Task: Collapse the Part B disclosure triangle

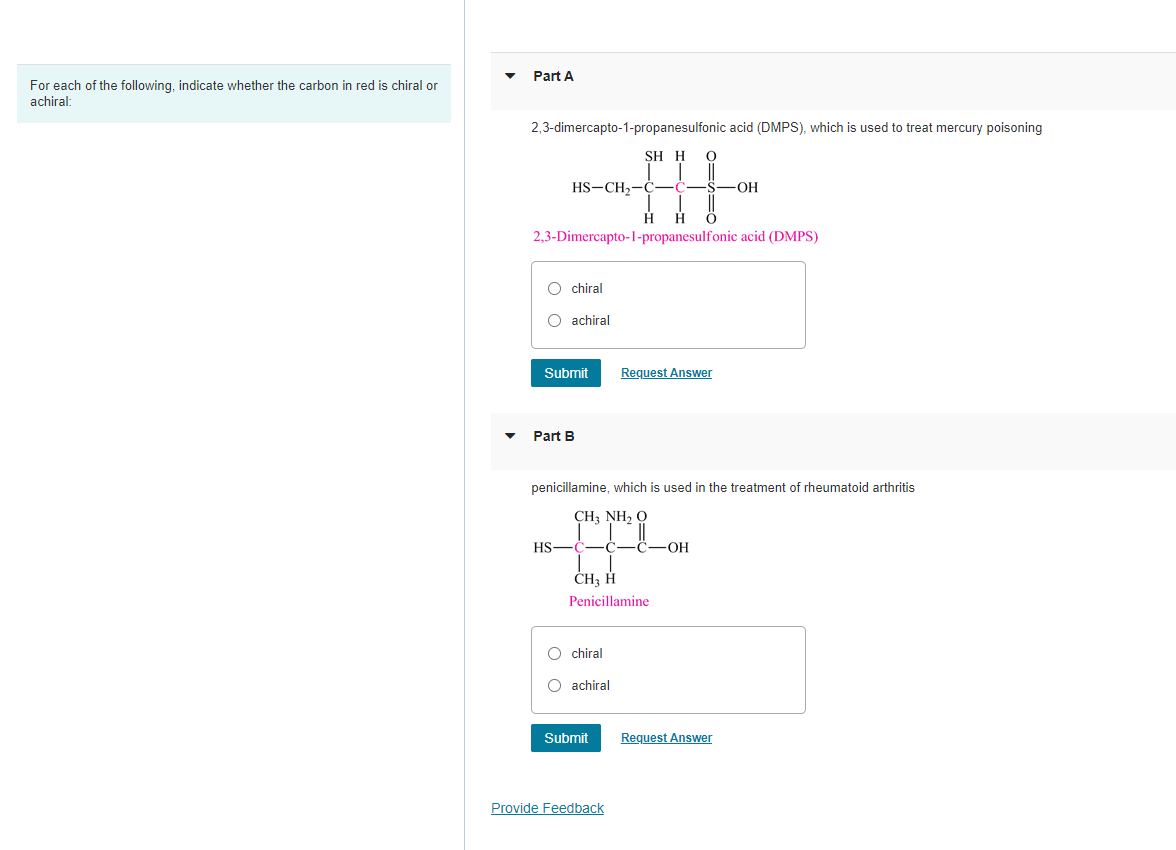Action: tap(510, 436)
